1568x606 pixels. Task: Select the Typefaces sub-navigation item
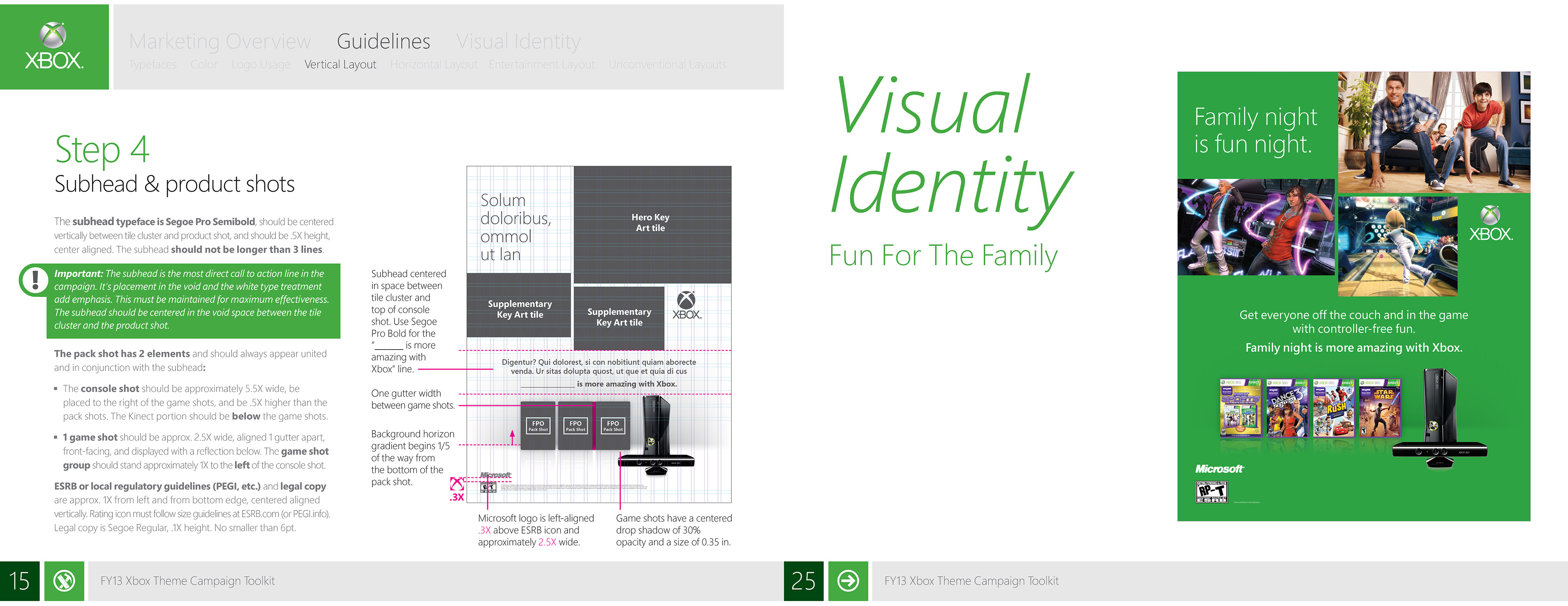click(x=153, y=65)
